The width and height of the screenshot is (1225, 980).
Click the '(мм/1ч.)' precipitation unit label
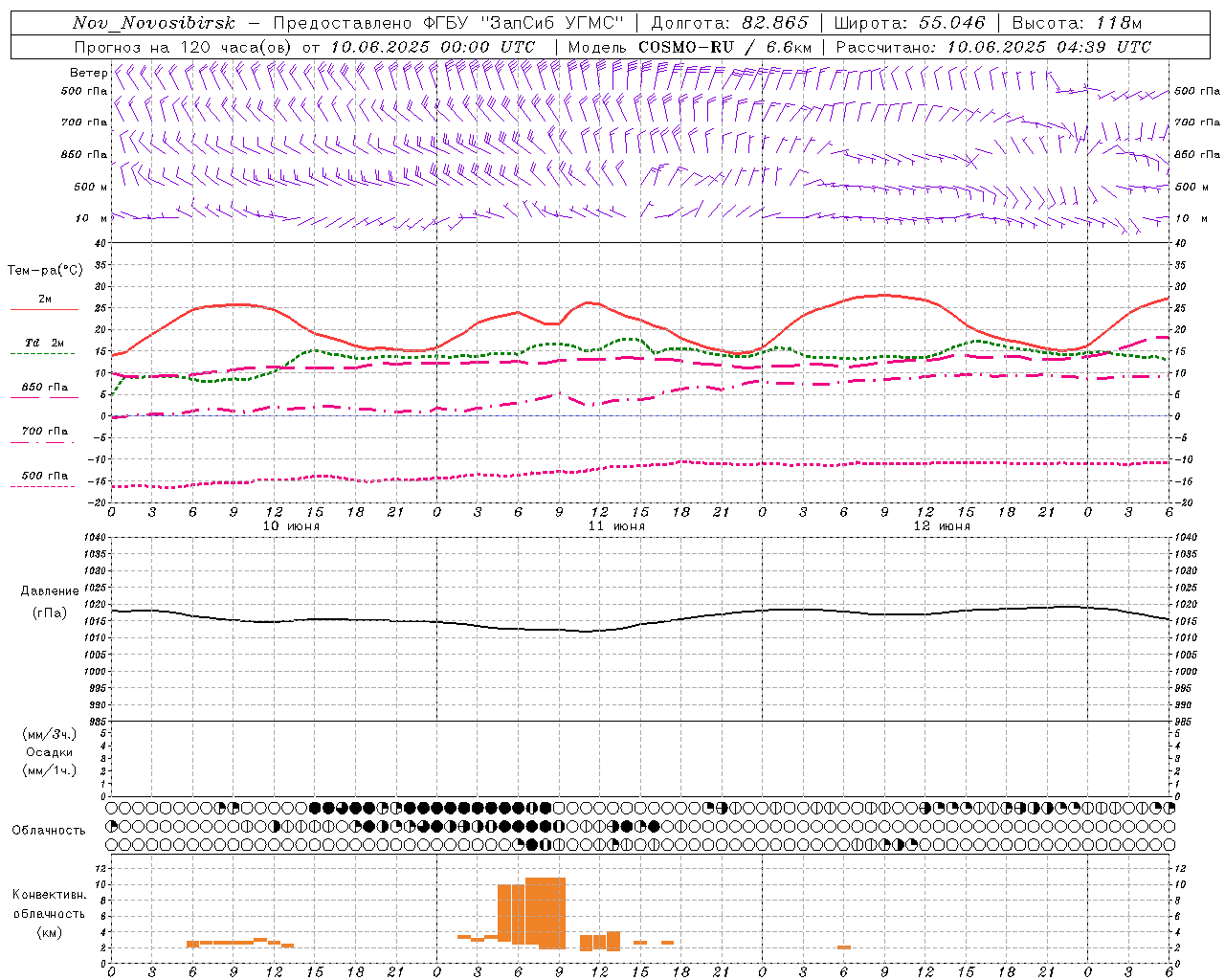tap(50, 769)
